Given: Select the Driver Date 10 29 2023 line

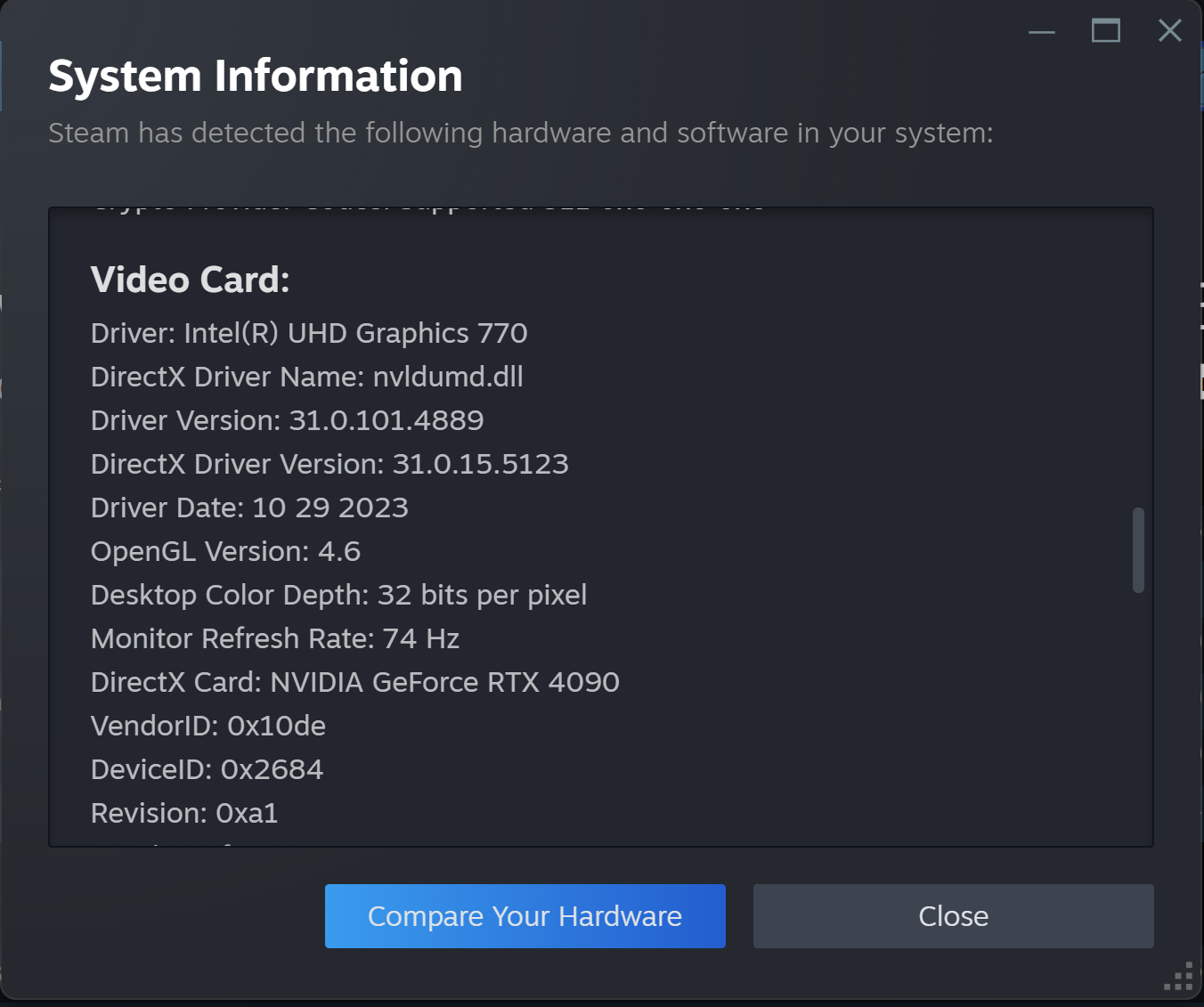Looking at the screenshot, I should point(250,508).
